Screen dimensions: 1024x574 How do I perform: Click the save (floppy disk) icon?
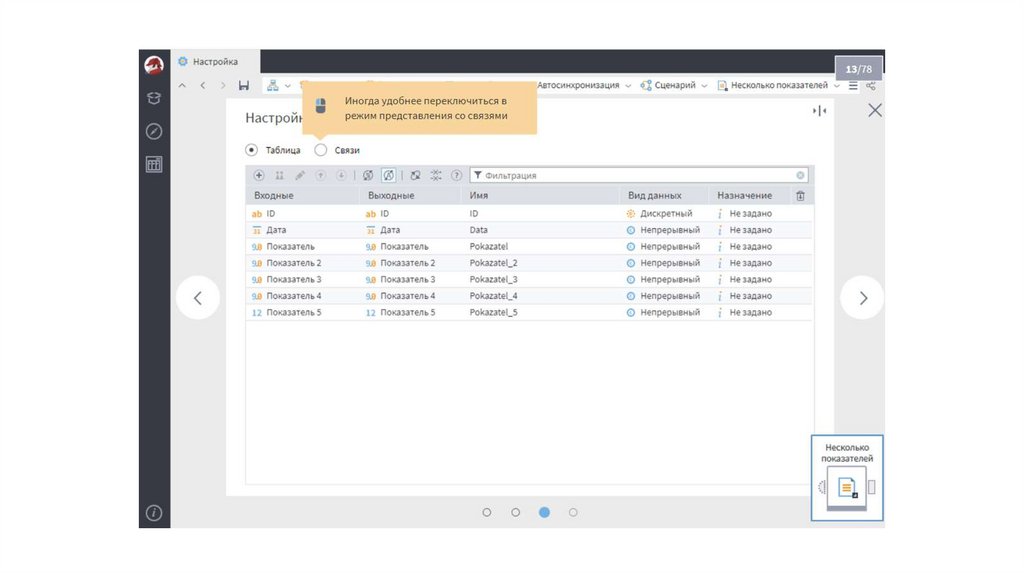pyautogui.click(x=244, y=86)
